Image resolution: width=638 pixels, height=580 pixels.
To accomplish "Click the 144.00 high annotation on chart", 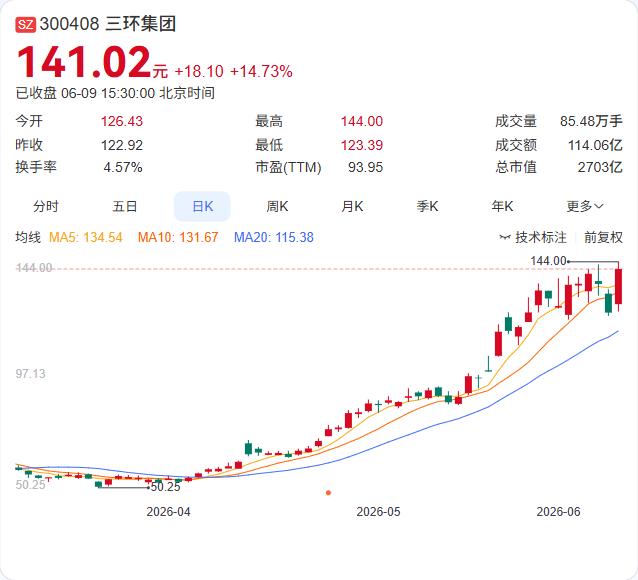I will click(x=548, y=261).
